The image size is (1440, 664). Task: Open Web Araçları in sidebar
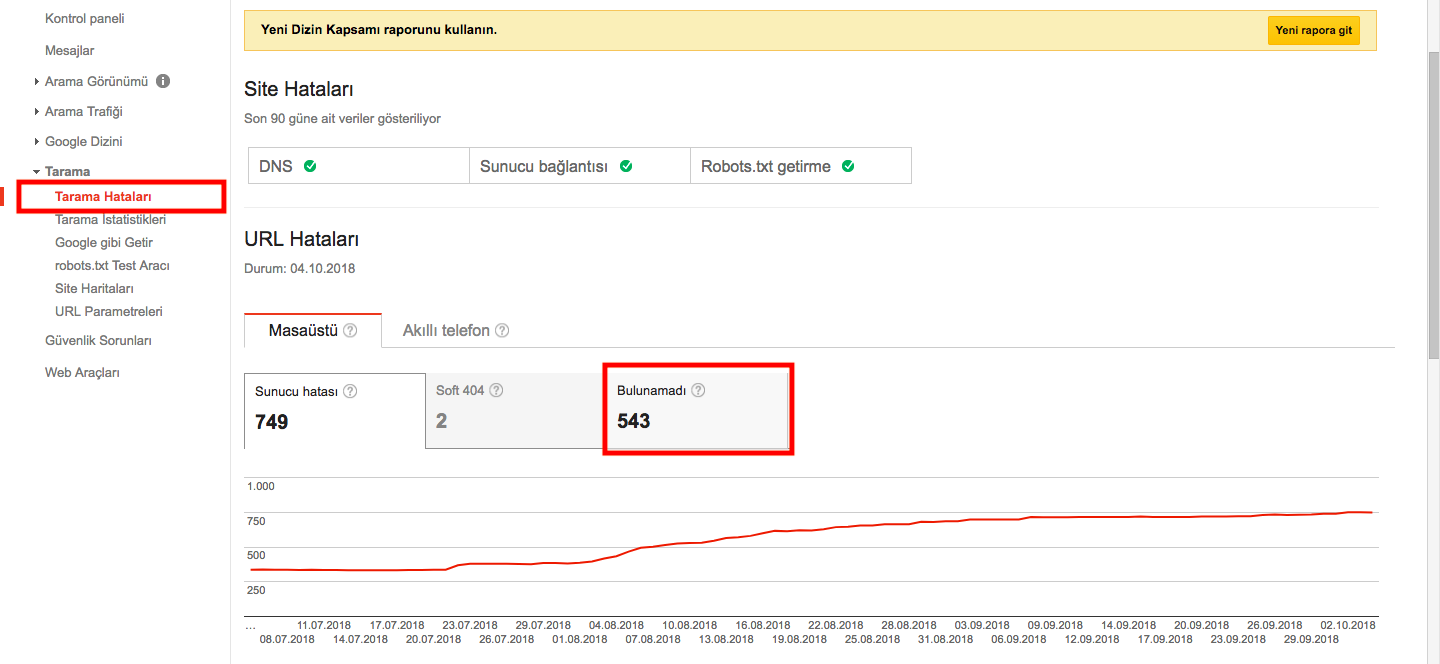coord(82,372)
